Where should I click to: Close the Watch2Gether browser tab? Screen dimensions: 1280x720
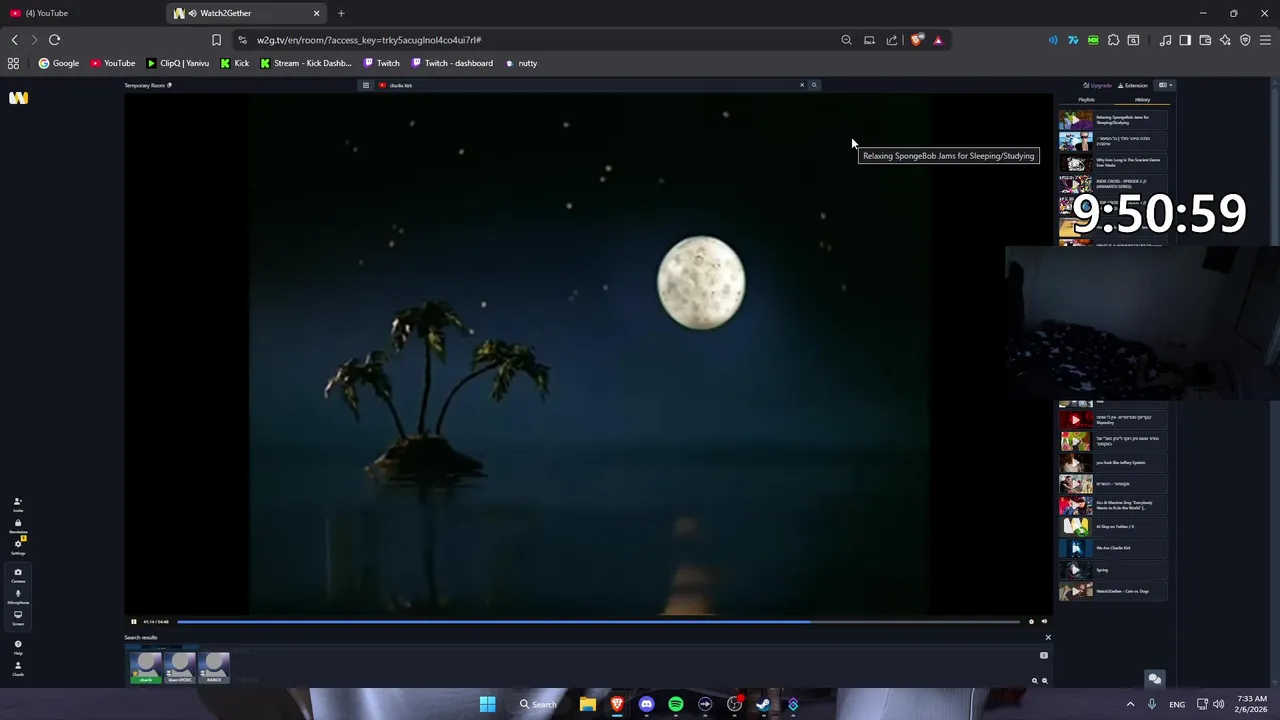(x=317, y=13)
